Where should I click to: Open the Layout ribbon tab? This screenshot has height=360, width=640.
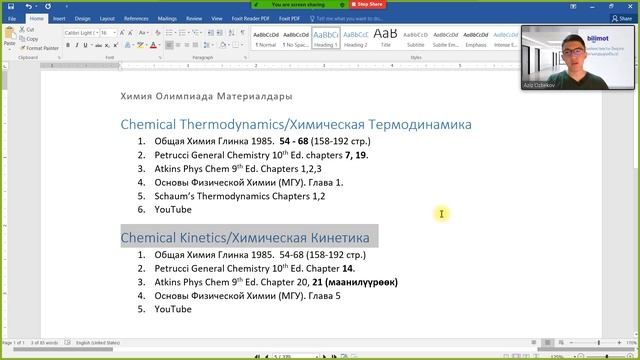click(x=107, y=19)
